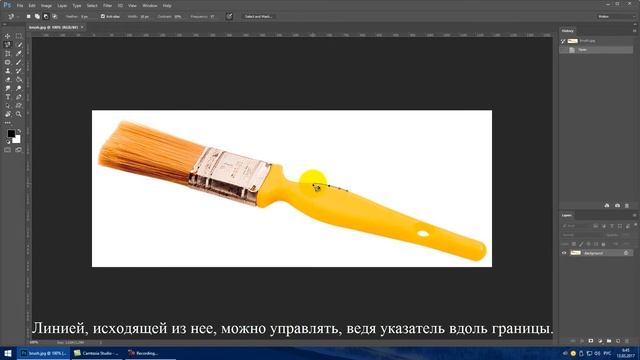Select the Rectangular Marquee tool

pyautogui.click(x=19, y=36)
